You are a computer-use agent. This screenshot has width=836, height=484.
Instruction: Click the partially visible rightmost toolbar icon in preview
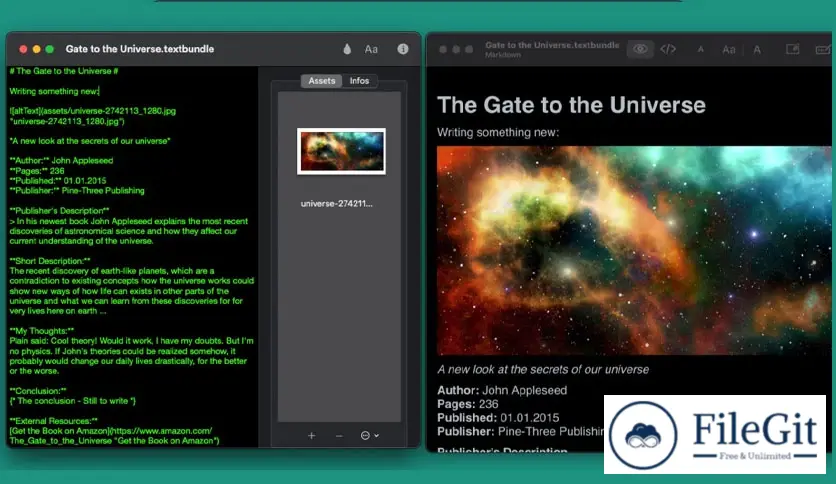[x=824, y=50]
